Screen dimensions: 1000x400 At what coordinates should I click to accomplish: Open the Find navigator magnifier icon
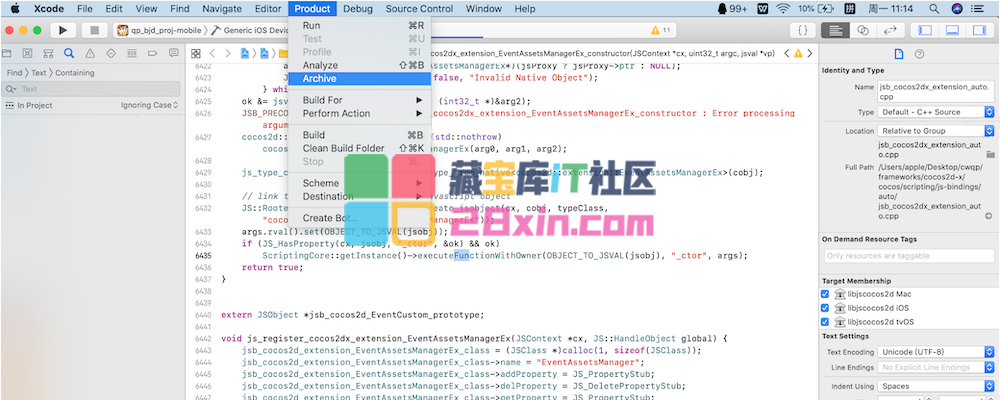(68, 52)
